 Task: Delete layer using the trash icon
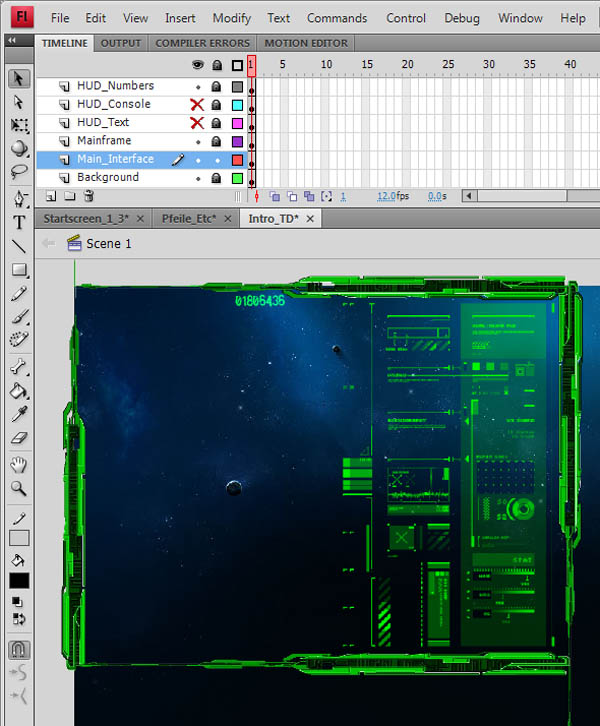[89, 197]
